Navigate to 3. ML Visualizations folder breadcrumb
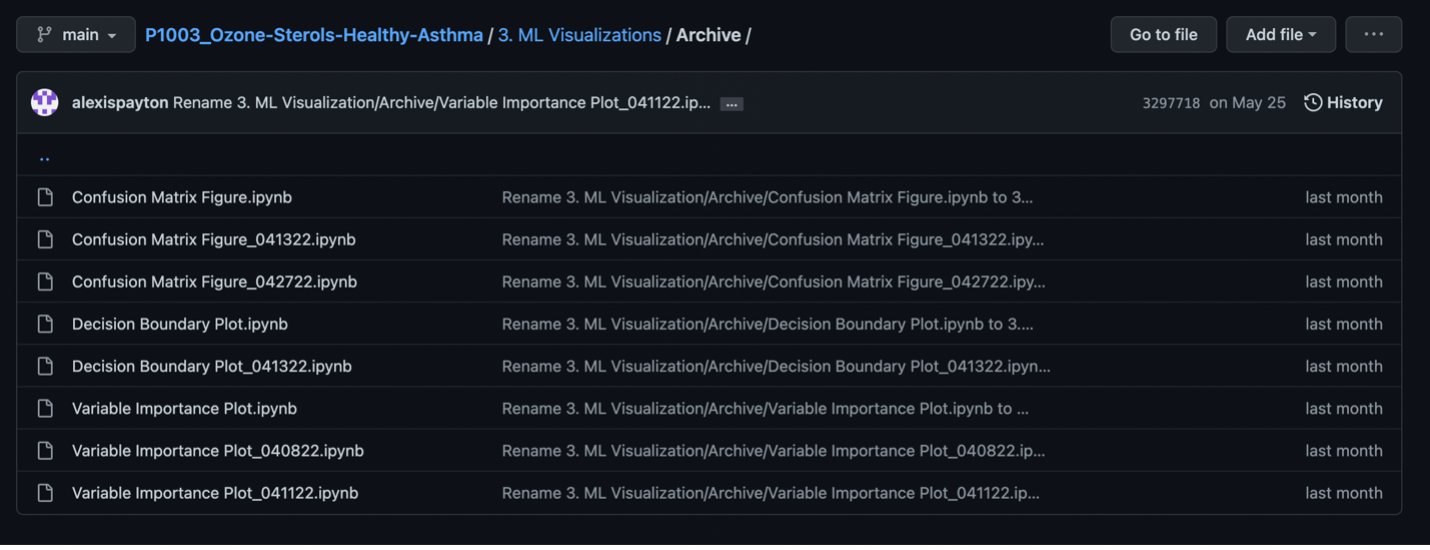Image resolution: width=1430 pixels, height=550 pixels. pyautogui.click(x=579, y=35)
